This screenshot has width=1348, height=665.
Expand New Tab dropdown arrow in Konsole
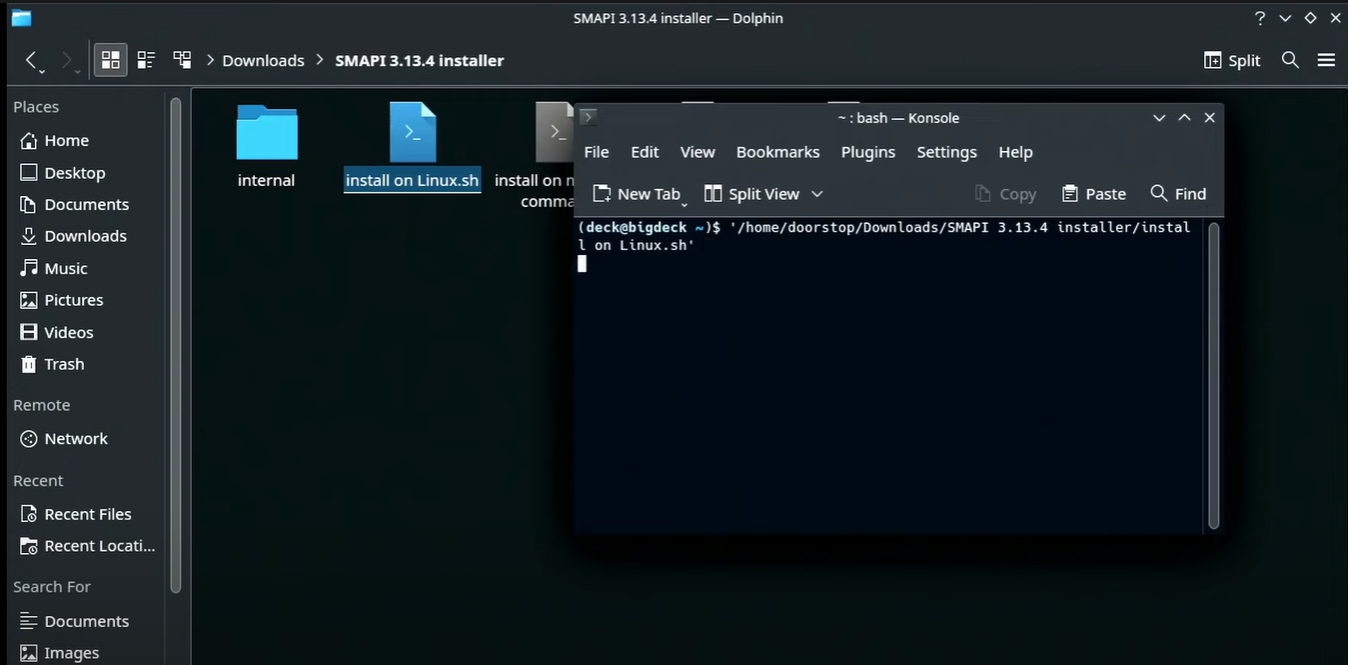pos(685,203)
